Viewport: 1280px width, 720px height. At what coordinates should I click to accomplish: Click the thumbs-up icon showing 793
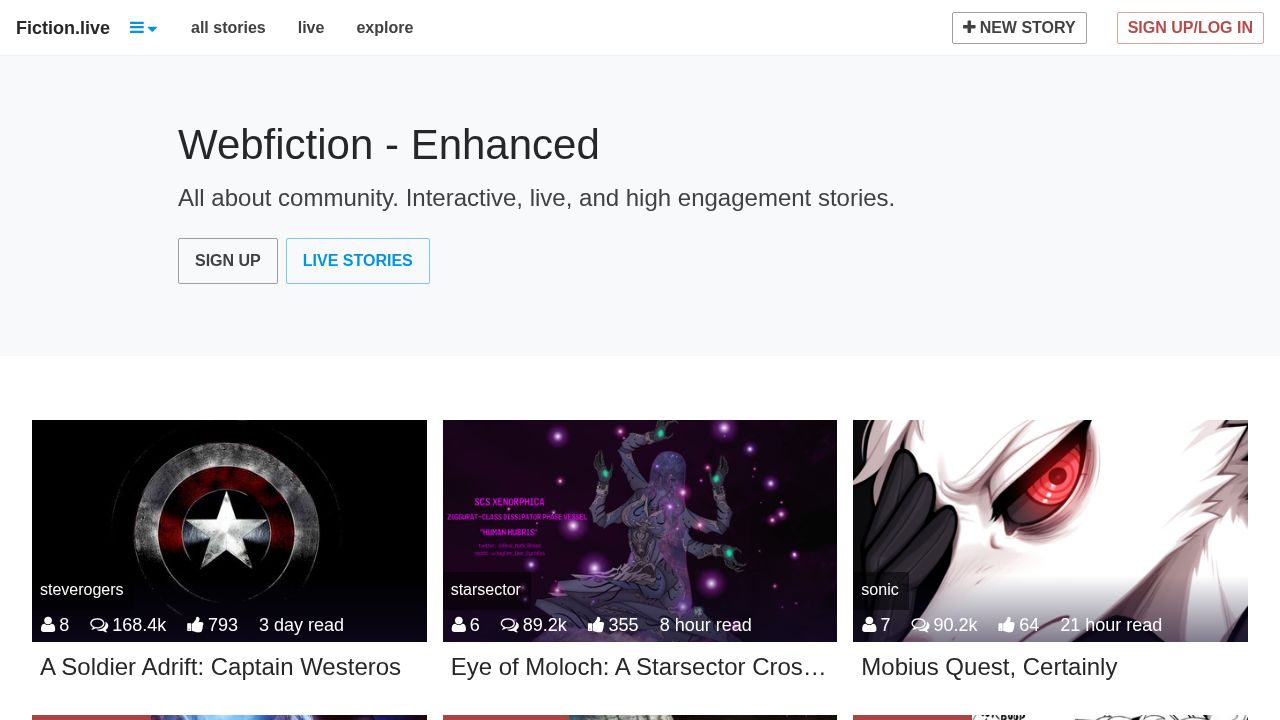coord(195,625)
